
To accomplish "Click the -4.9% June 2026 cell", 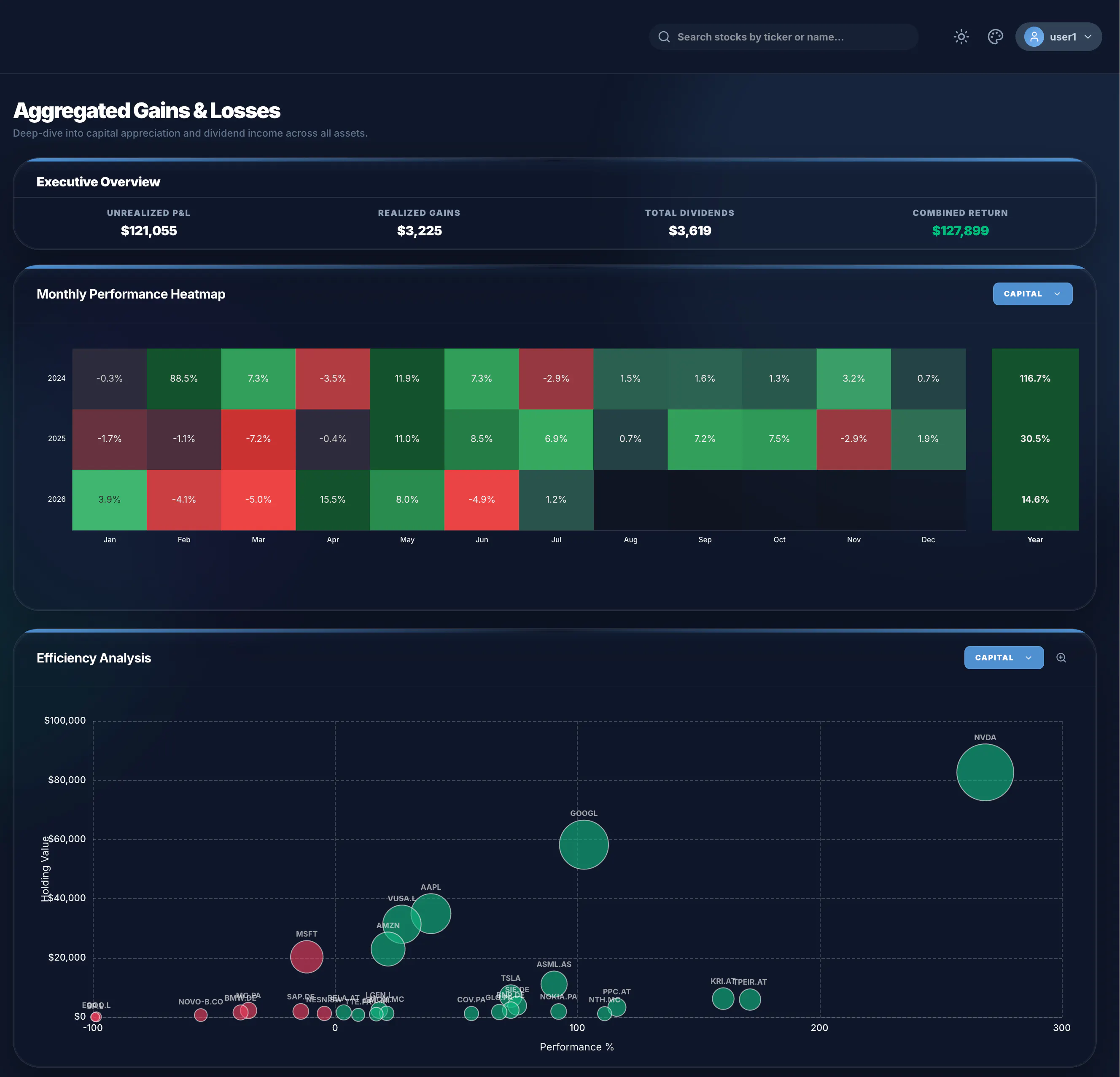I will pyautogui.click(x=482, y=499).
